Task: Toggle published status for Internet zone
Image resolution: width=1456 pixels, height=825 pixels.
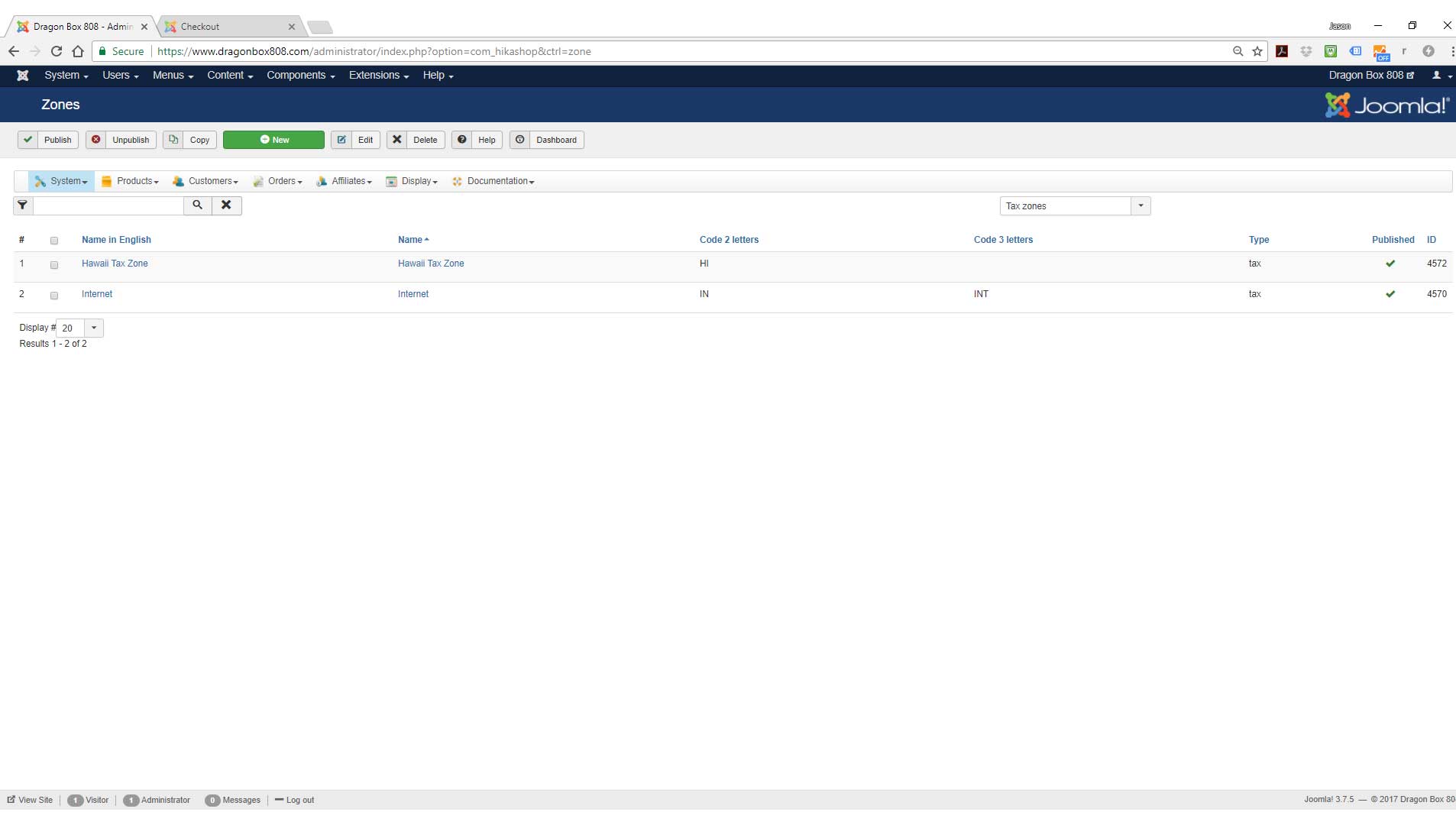Action: click(x=1390, y=294)
